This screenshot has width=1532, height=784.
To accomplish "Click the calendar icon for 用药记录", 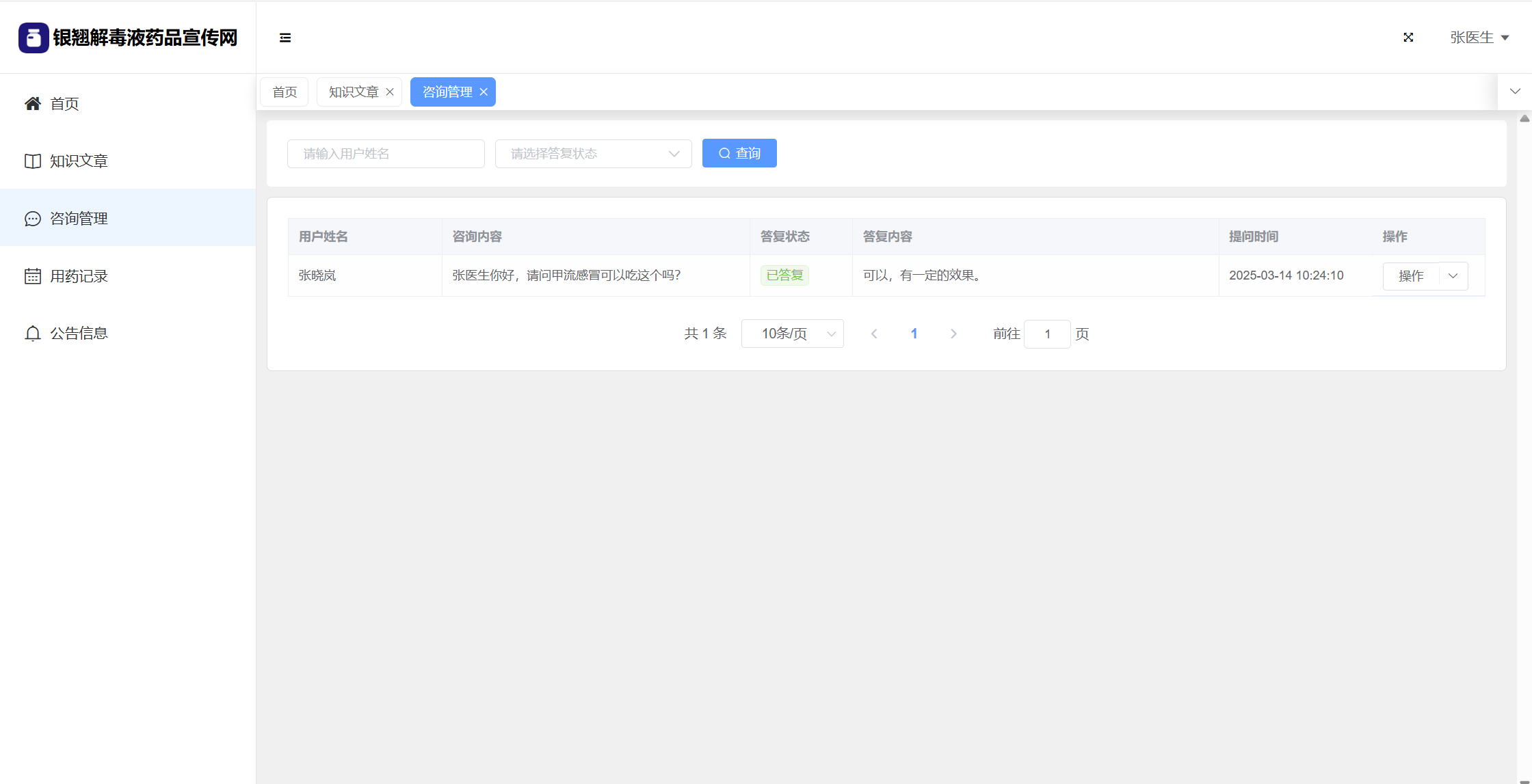I will click(32, 276).
